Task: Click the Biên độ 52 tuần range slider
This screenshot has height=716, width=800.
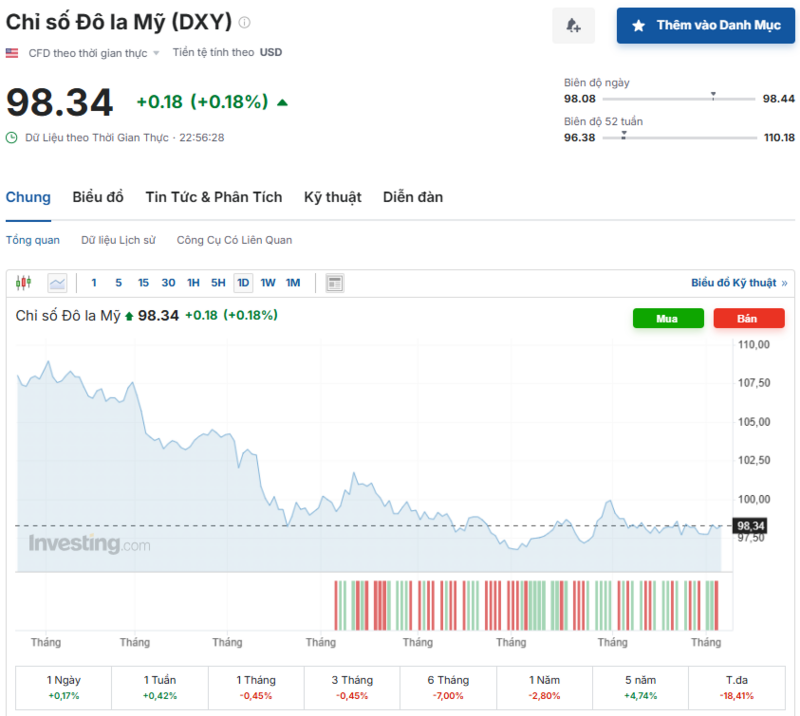Action: click(683, 137)
